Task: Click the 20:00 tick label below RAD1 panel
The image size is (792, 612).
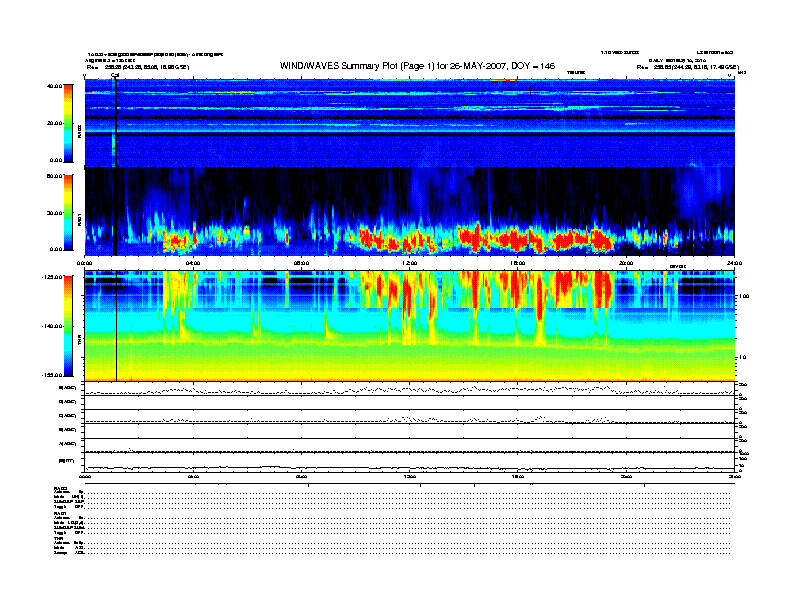Action: (626, 263)
